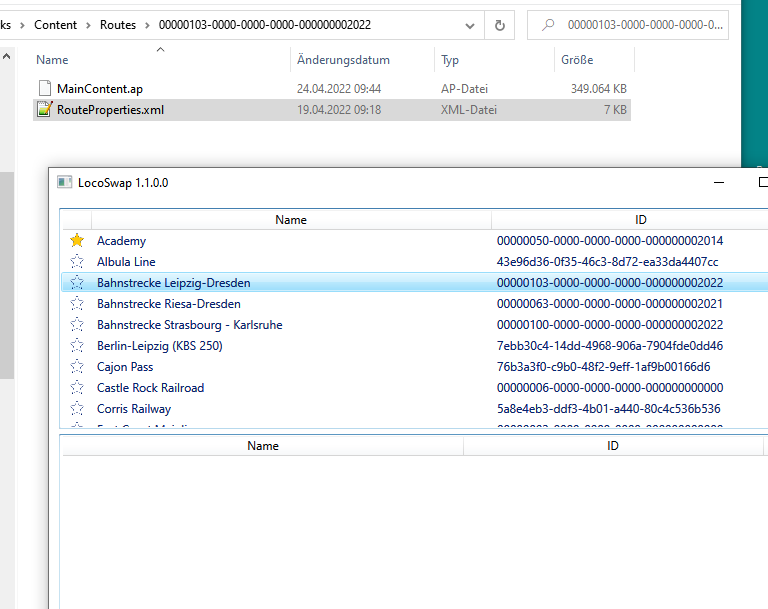Select the Bahnstrecke Riesa-Dresden route
Screen dimensions: 768x609
tap(415, 304)
